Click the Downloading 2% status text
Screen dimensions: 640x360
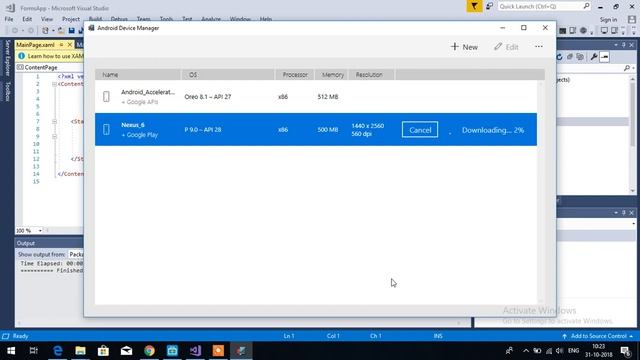493,130
